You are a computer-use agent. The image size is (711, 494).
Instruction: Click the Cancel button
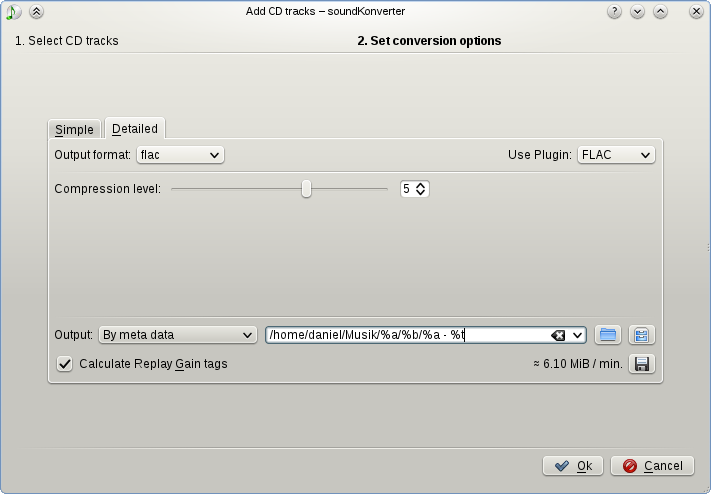[x=652, y=466]
